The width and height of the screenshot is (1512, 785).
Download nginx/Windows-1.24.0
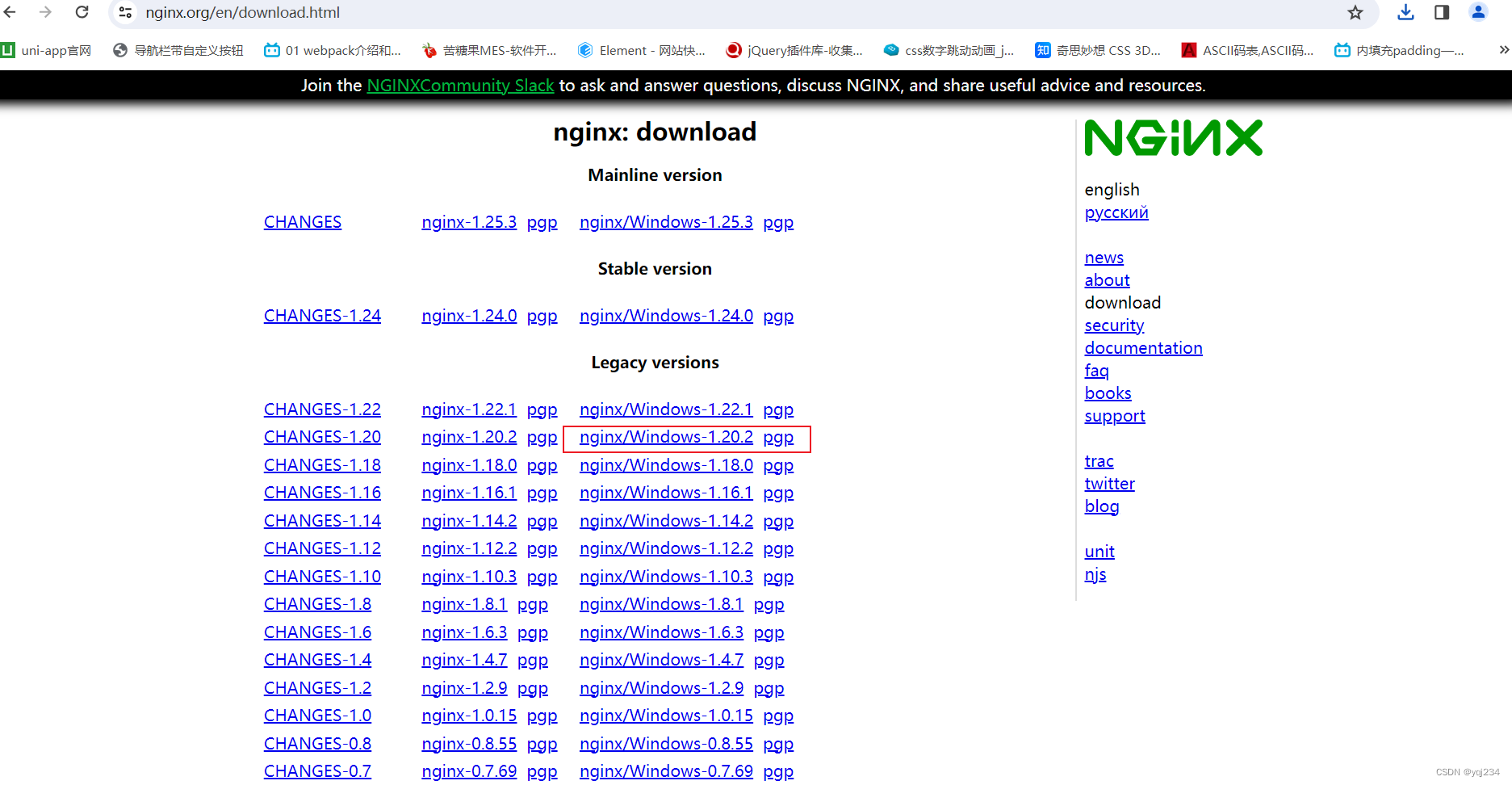pos(666,316)
